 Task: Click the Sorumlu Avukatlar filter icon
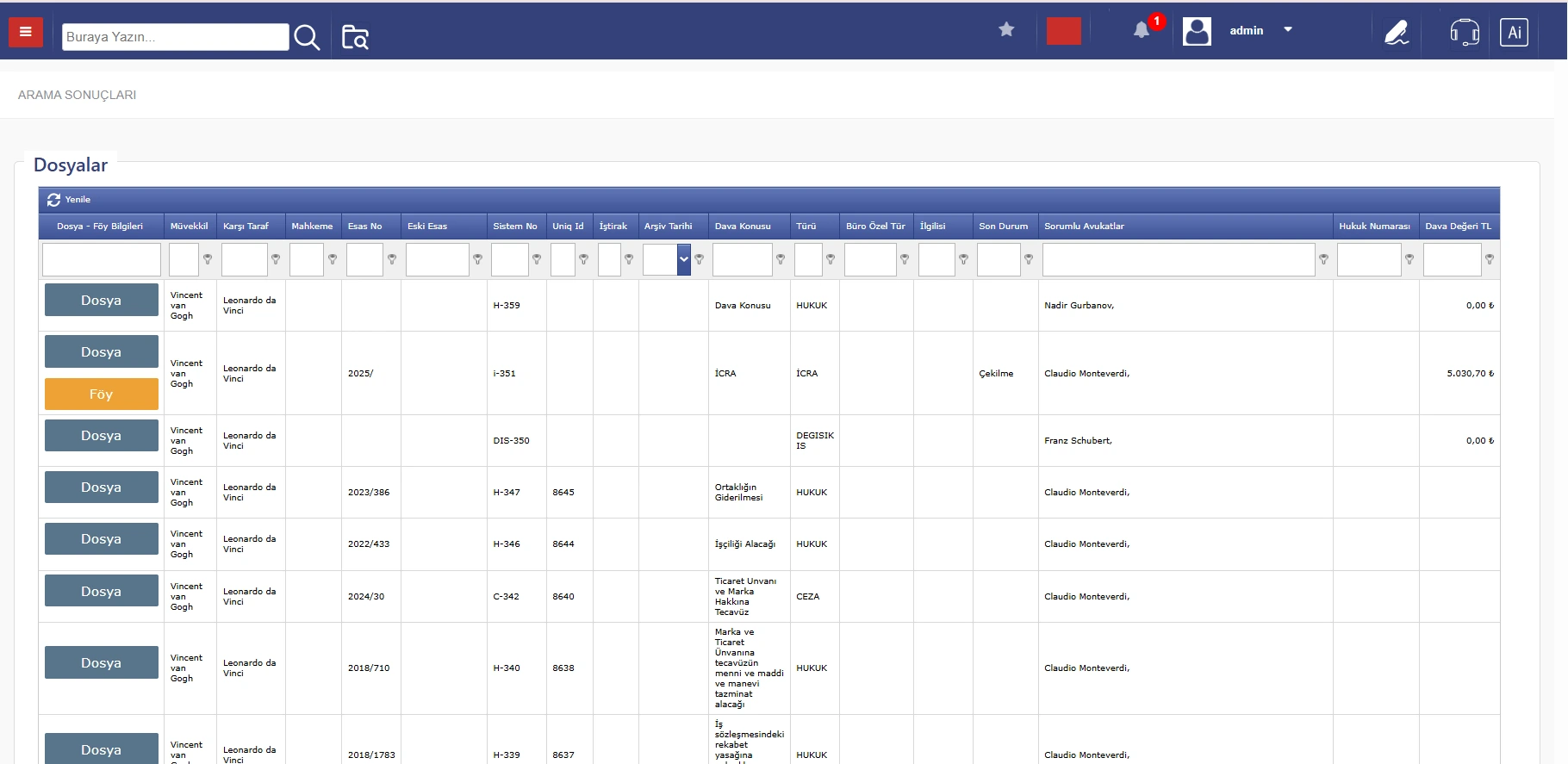1323,259
